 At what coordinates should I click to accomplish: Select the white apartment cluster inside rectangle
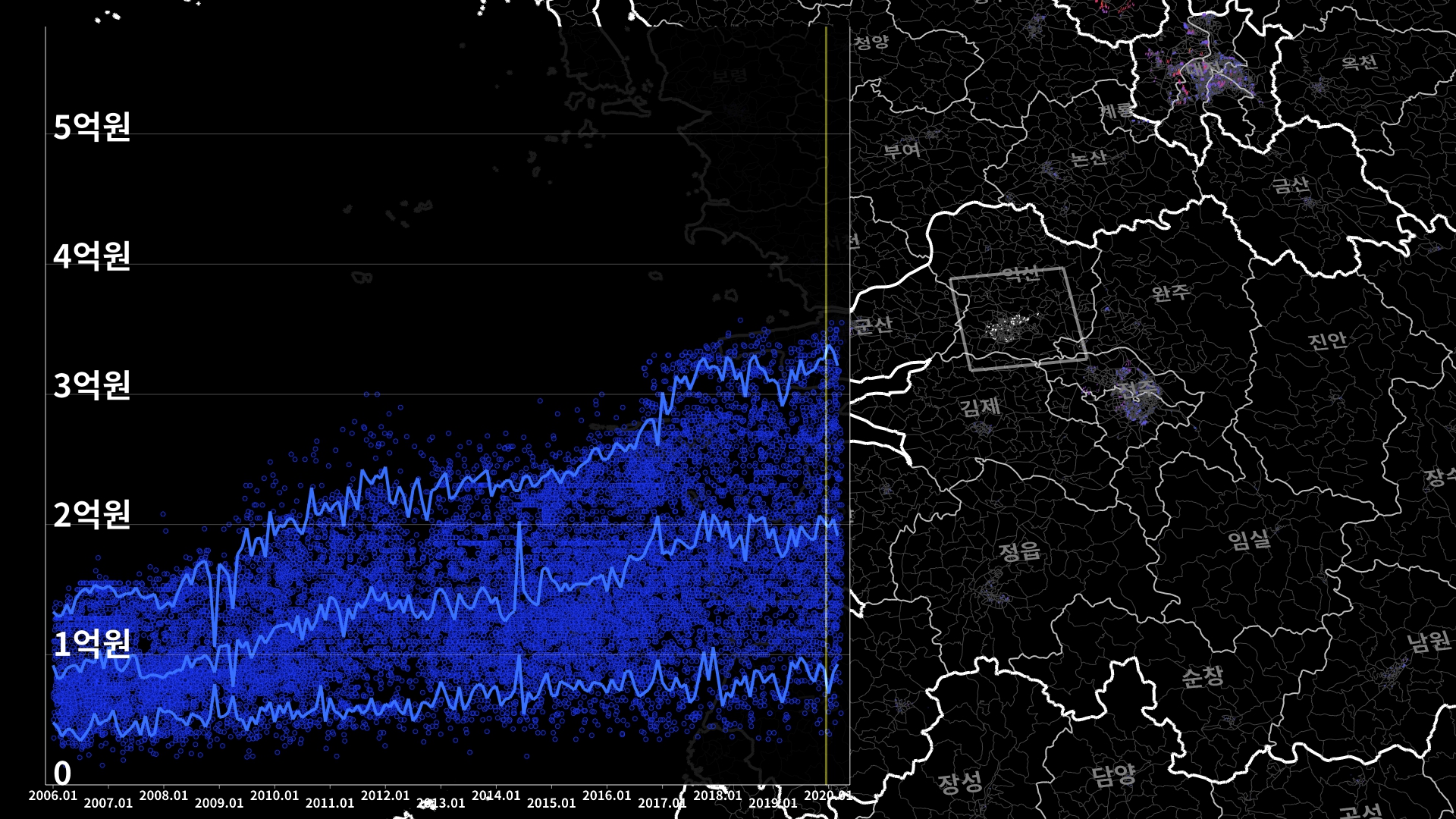[1006, 329]
